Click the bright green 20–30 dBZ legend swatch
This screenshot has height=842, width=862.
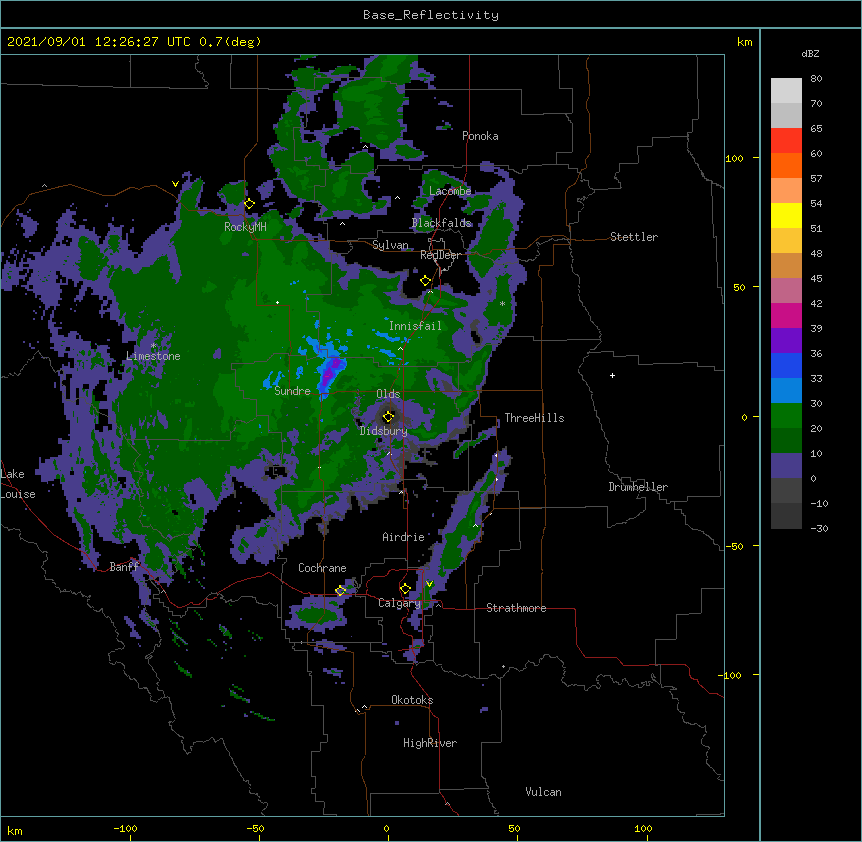tap(786, 416)
